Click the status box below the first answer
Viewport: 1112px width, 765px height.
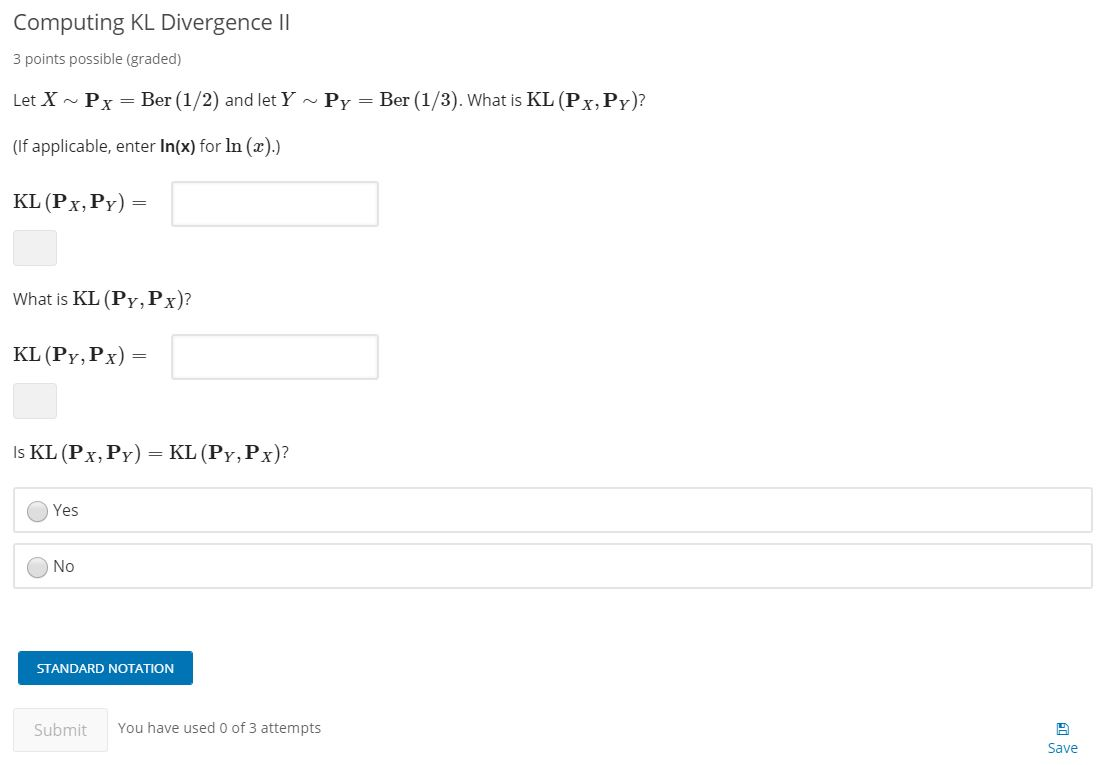[x=34, y=247]
